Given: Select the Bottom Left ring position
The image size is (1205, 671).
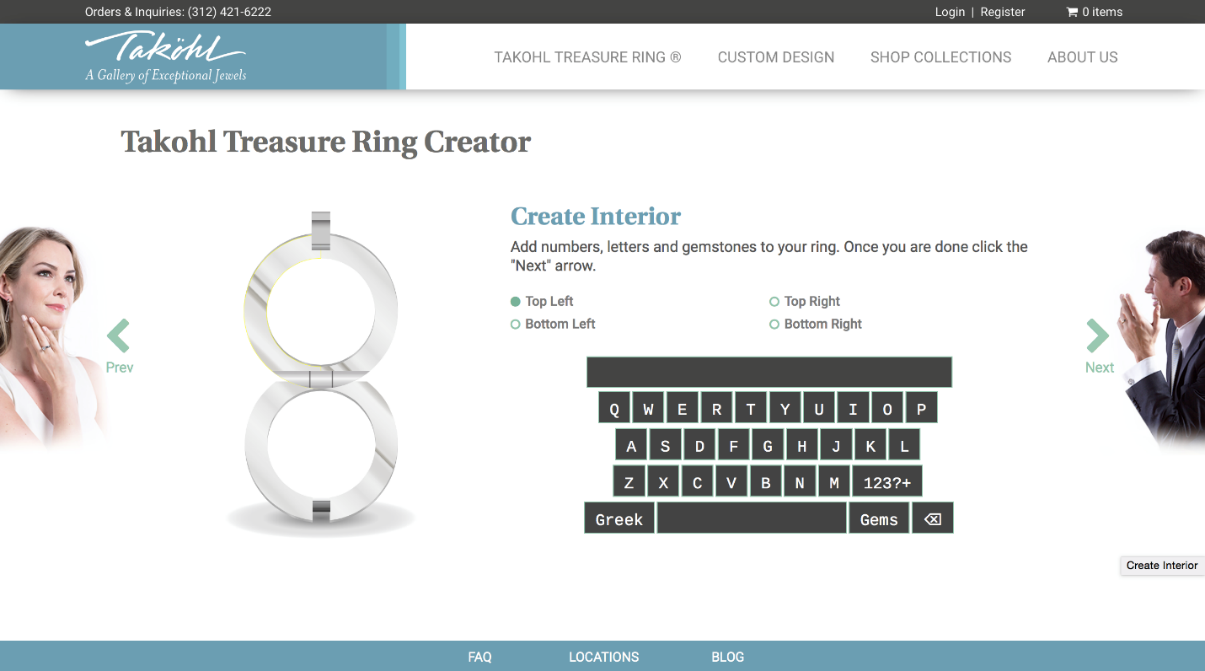Looking at the screenshot, I should click(x=553, y=324).
